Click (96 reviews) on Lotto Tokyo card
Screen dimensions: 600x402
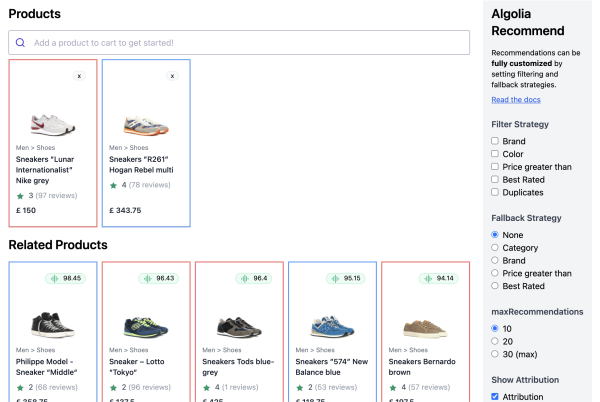tap(150, 387)
